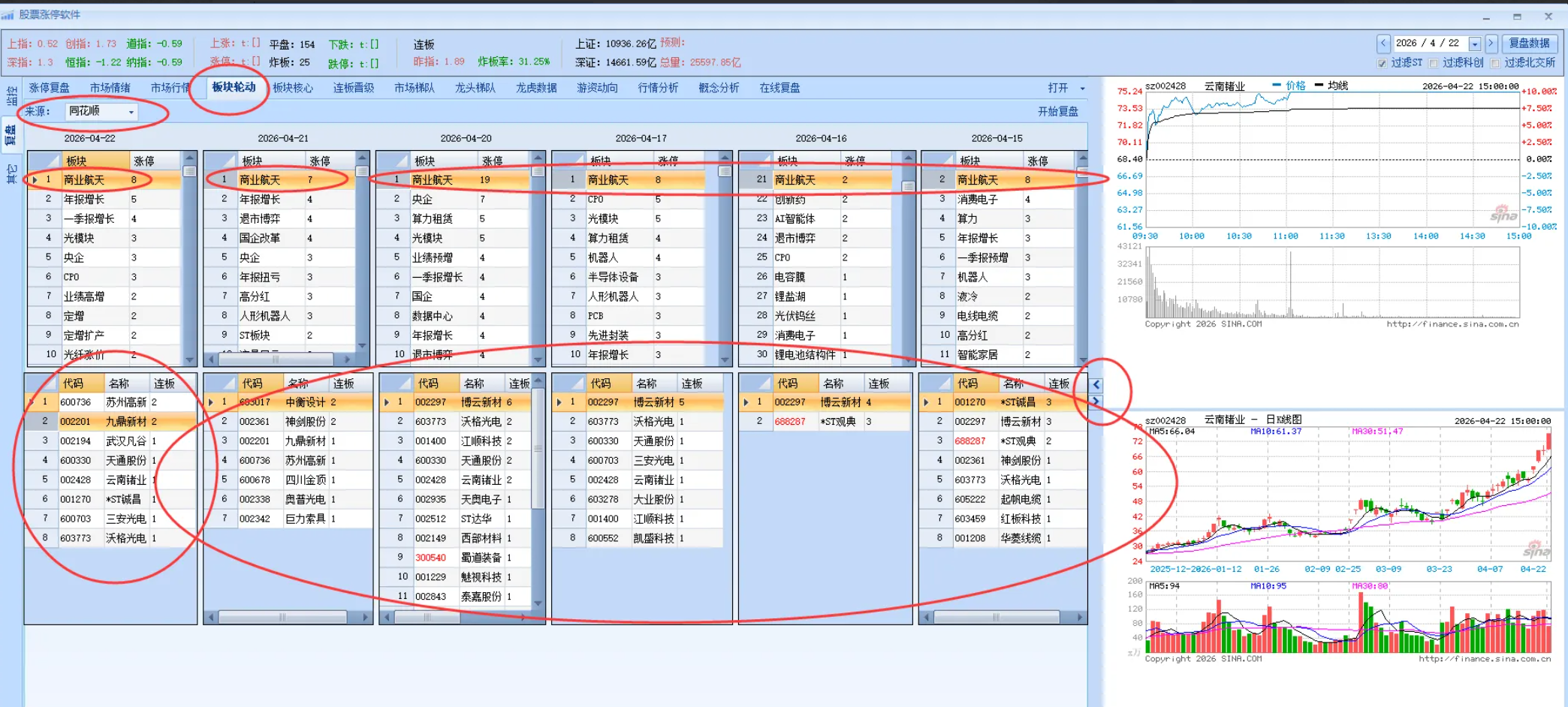The width and height of the screenshot is (1568, 707).
Task: Click the left chevron between panels and the chart
Action: tap(1097, 384)
